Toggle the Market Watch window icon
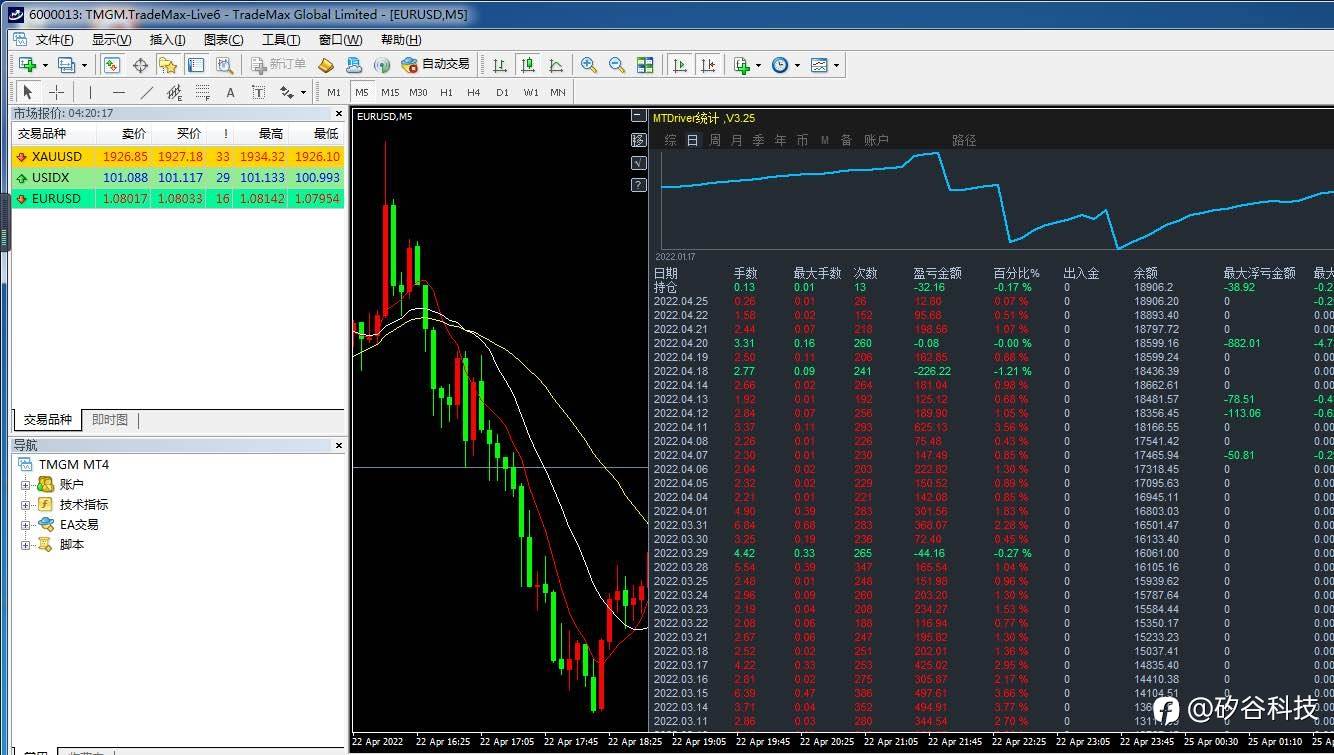 coord(112,65)
